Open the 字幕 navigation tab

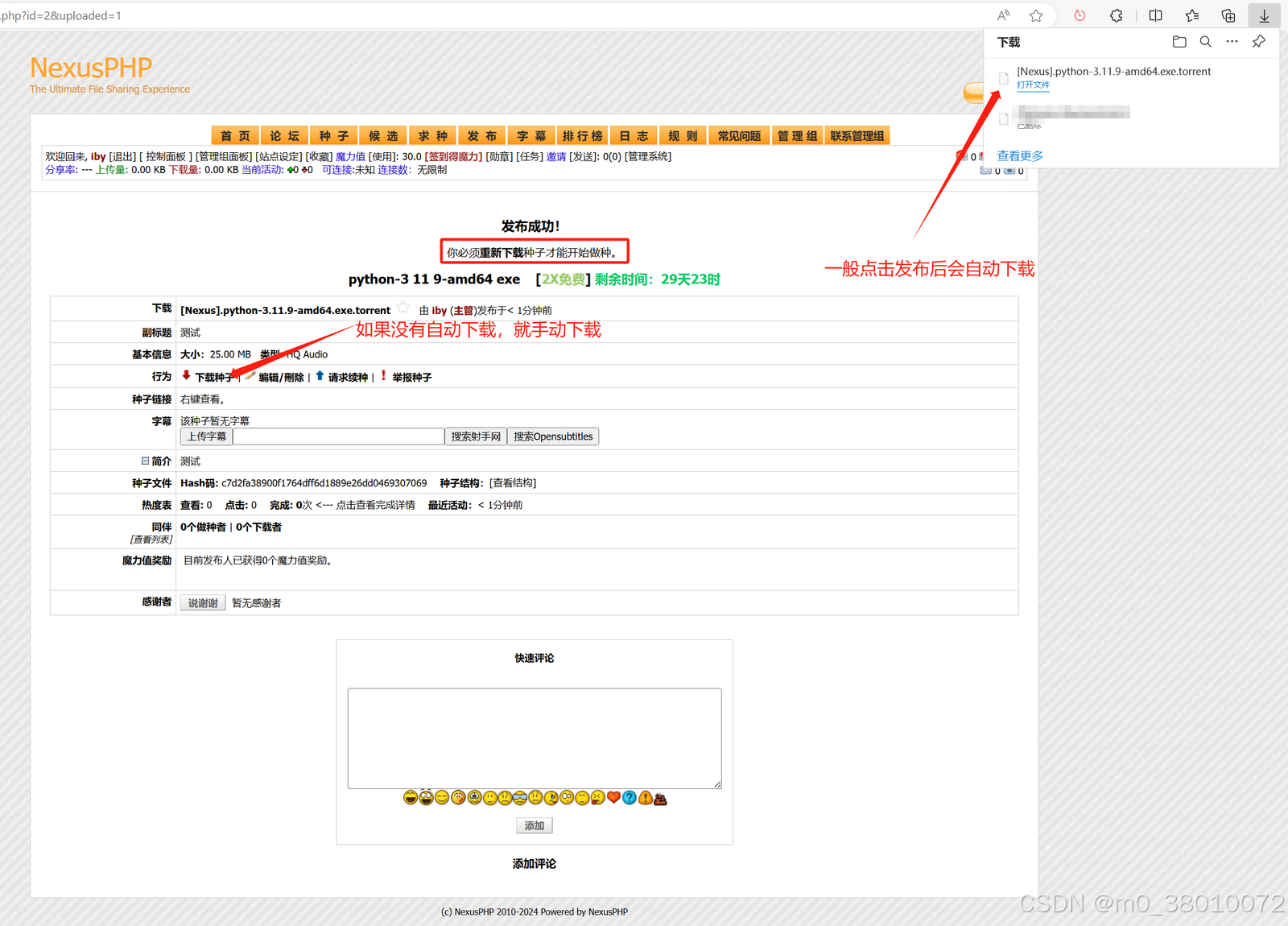coord(531,136)
